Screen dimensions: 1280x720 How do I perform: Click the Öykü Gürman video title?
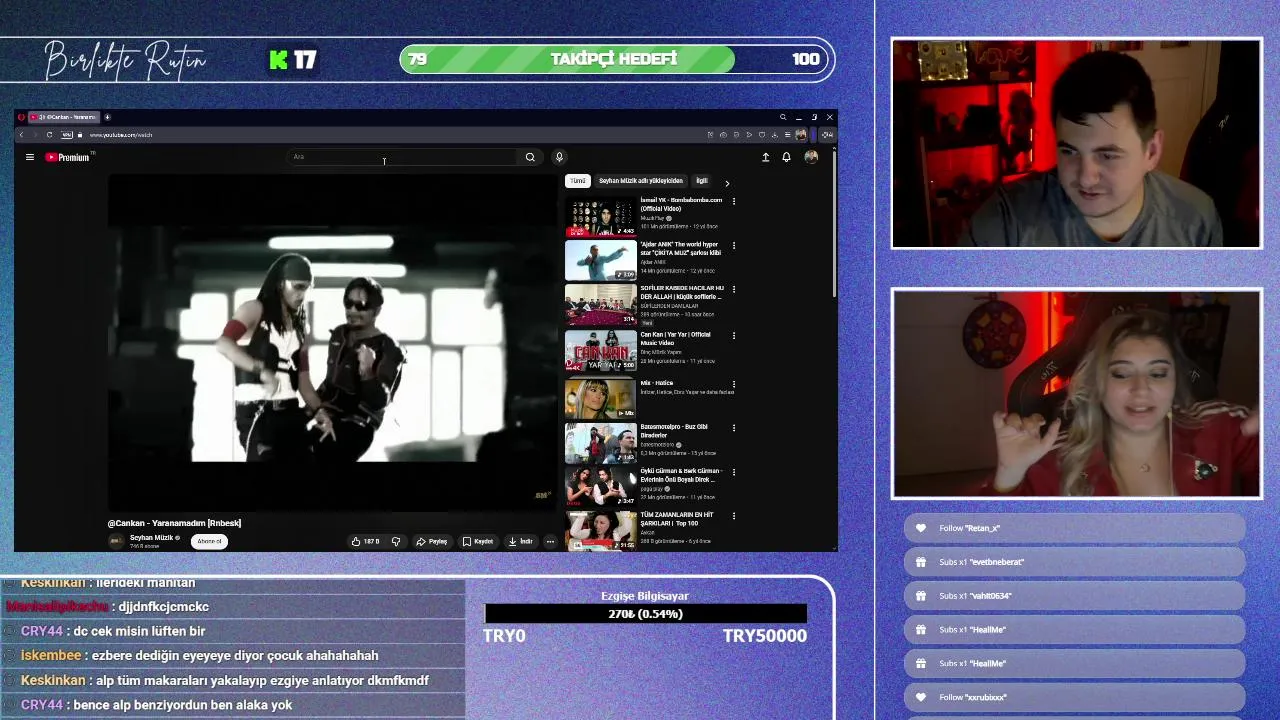(x=680, y=475)
